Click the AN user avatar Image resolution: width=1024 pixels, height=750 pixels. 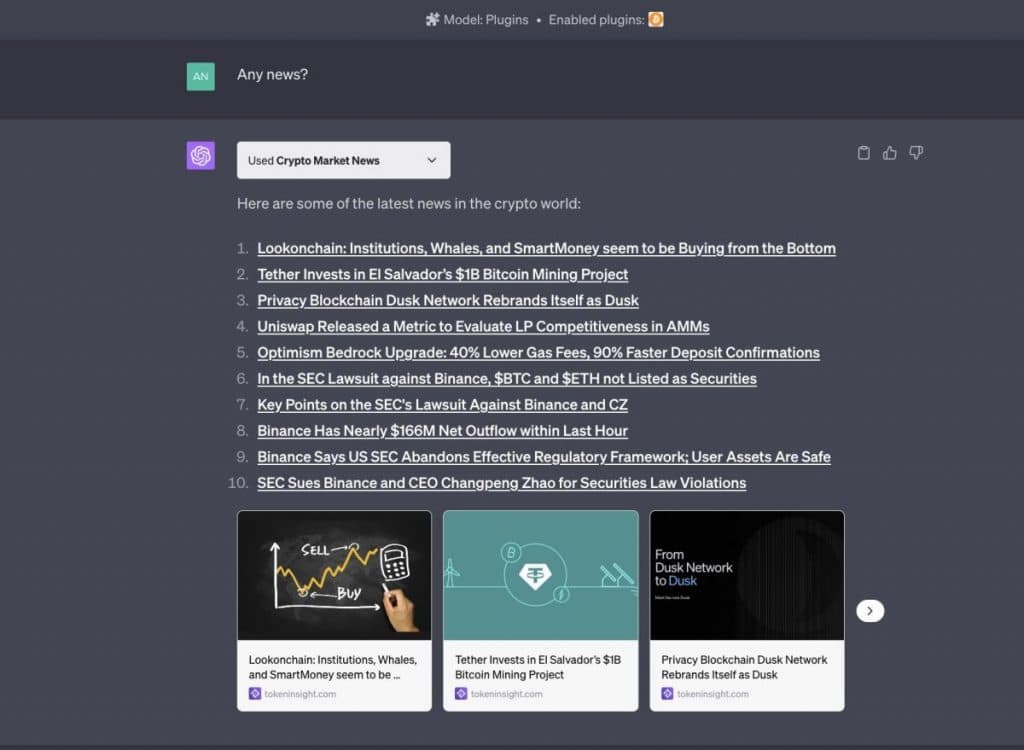(200, 76)
